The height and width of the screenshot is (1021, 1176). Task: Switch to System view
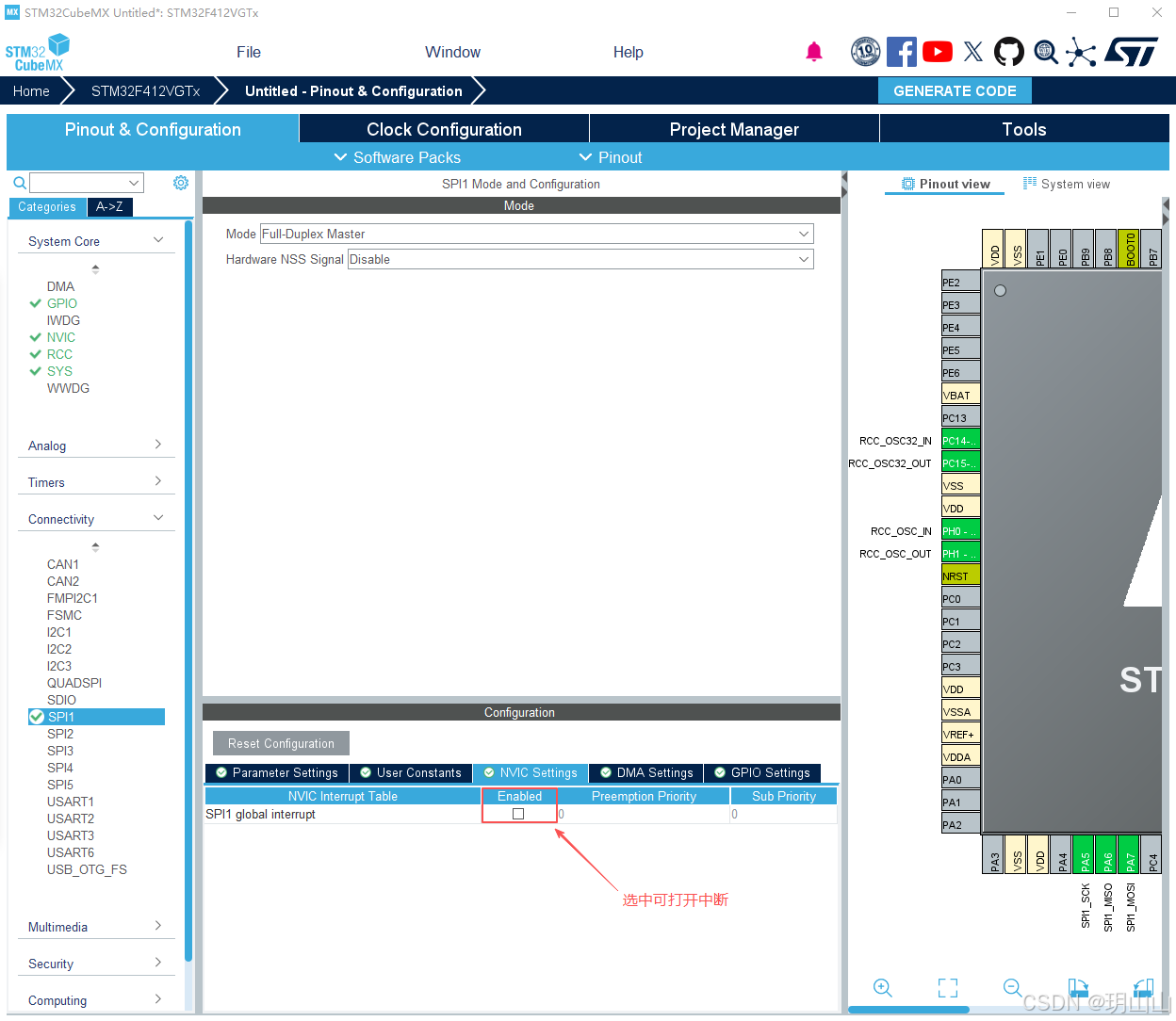tap(1067, 184)
